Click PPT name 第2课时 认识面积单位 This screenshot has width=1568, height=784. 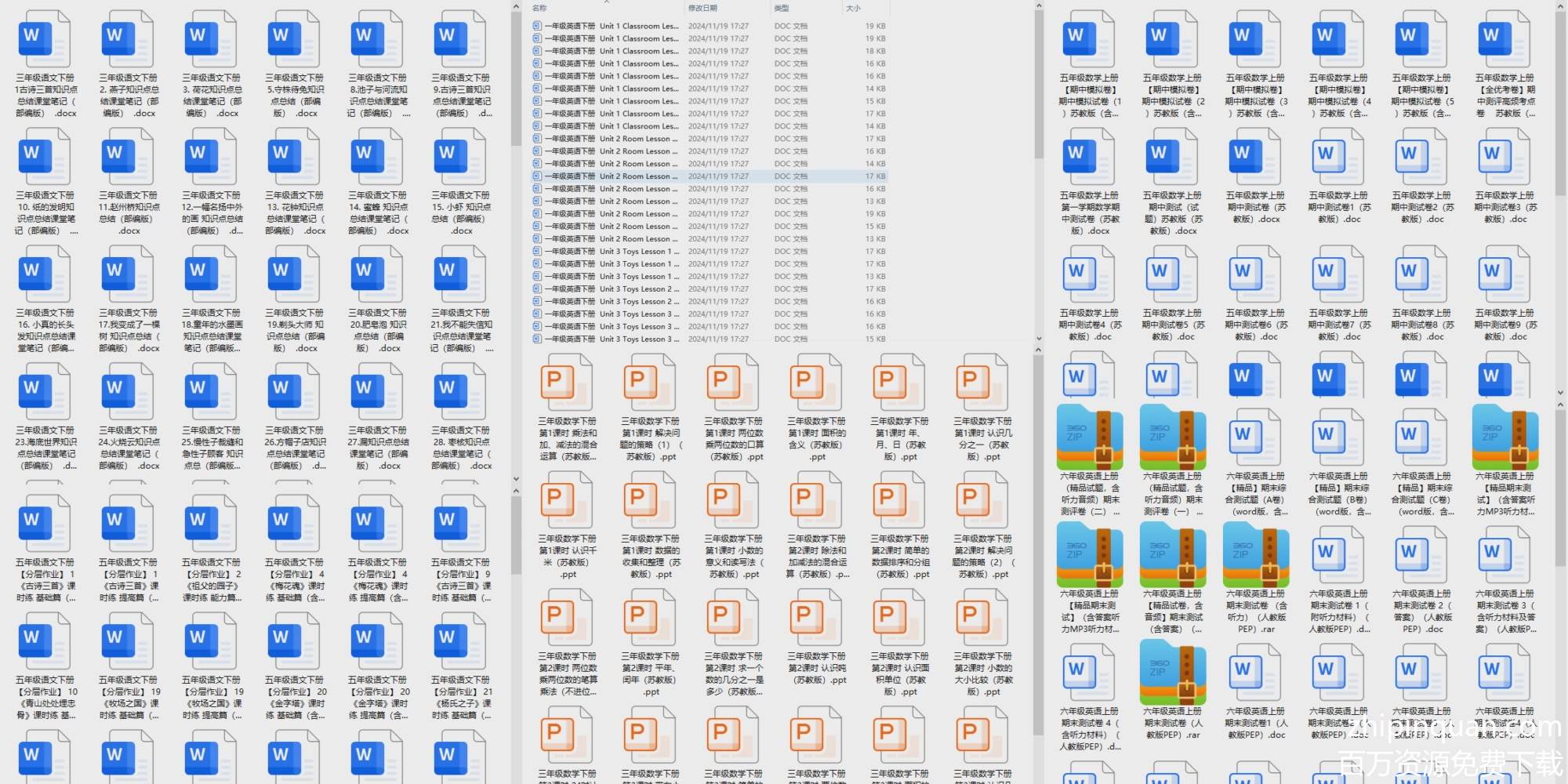[x=900, y=674]
